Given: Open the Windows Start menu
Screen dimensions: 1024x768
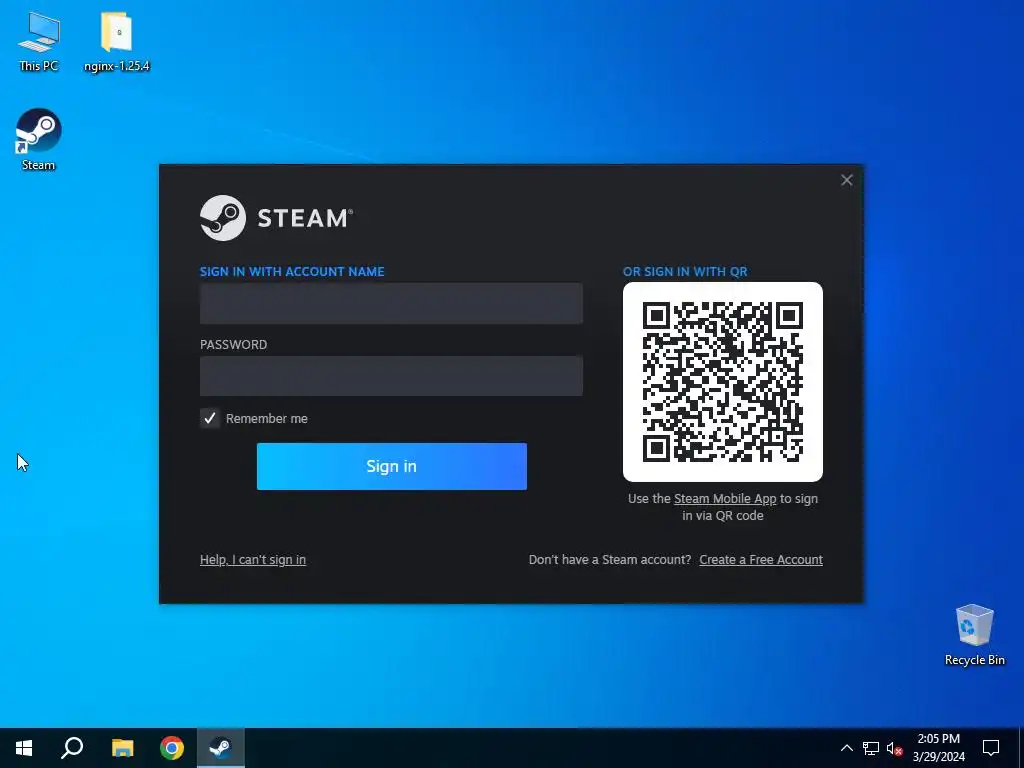Looking at the screenshot, I should click(24, 748).
